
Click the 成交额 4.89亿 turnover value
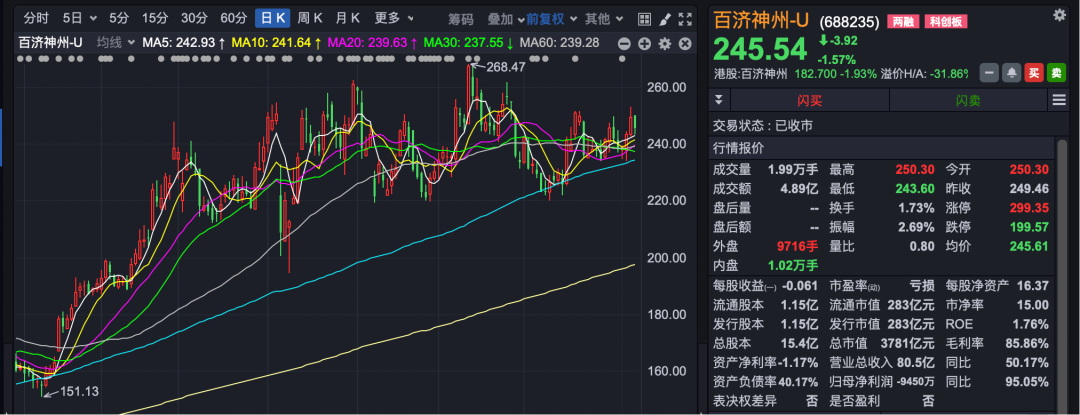click(x=798, y=189)
